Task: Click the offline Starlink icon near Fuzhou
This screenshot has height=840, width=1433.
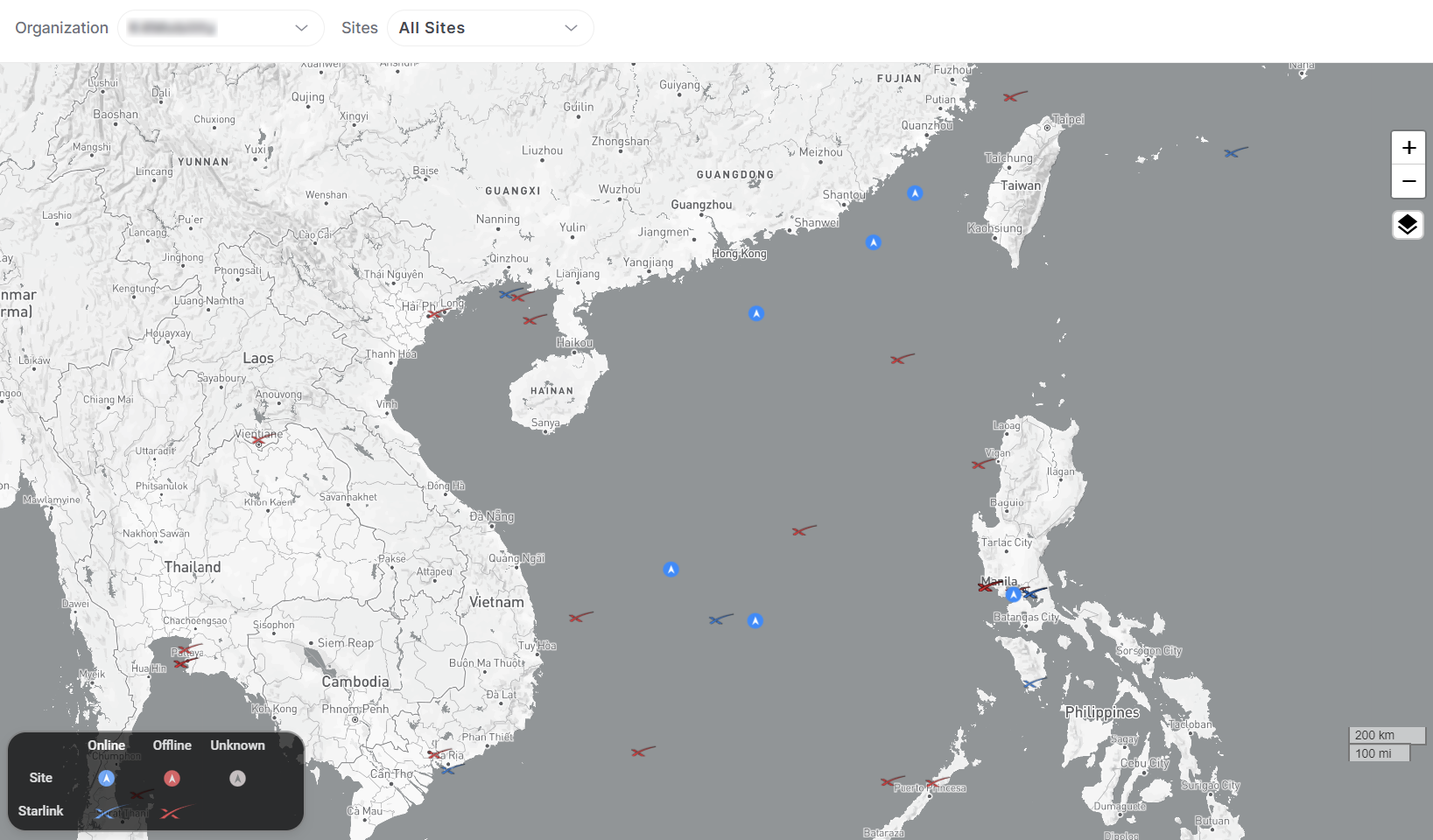Action: tap(1013, 96)
